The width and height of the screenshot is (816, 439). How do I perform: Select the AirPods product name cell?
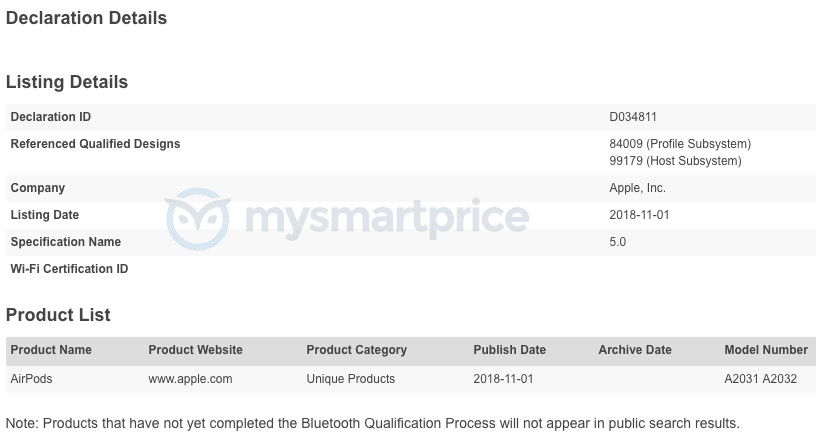coord(31,379)
